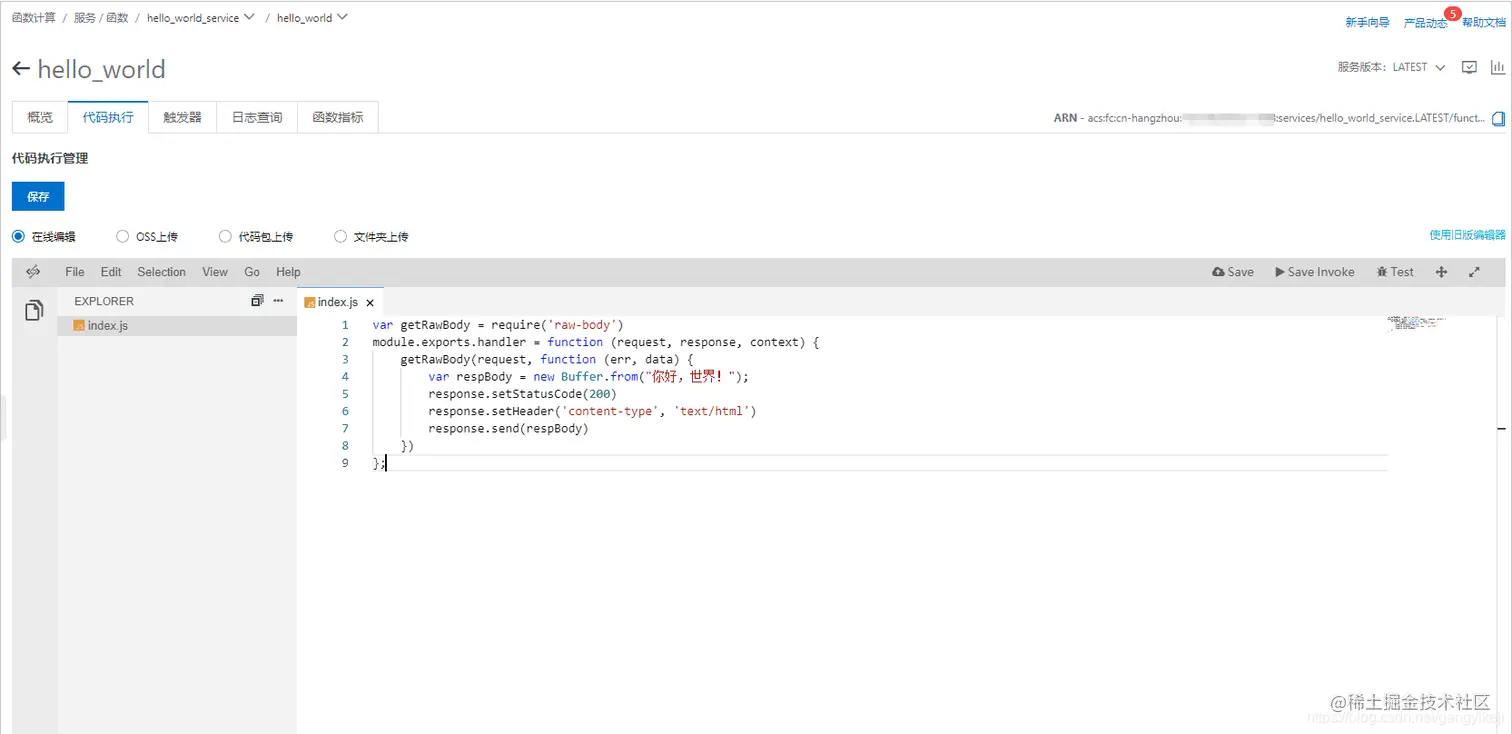Screen dimensions: 1512x734
Task: Open the Explorer more actions ellipsis
Action: 279,301
